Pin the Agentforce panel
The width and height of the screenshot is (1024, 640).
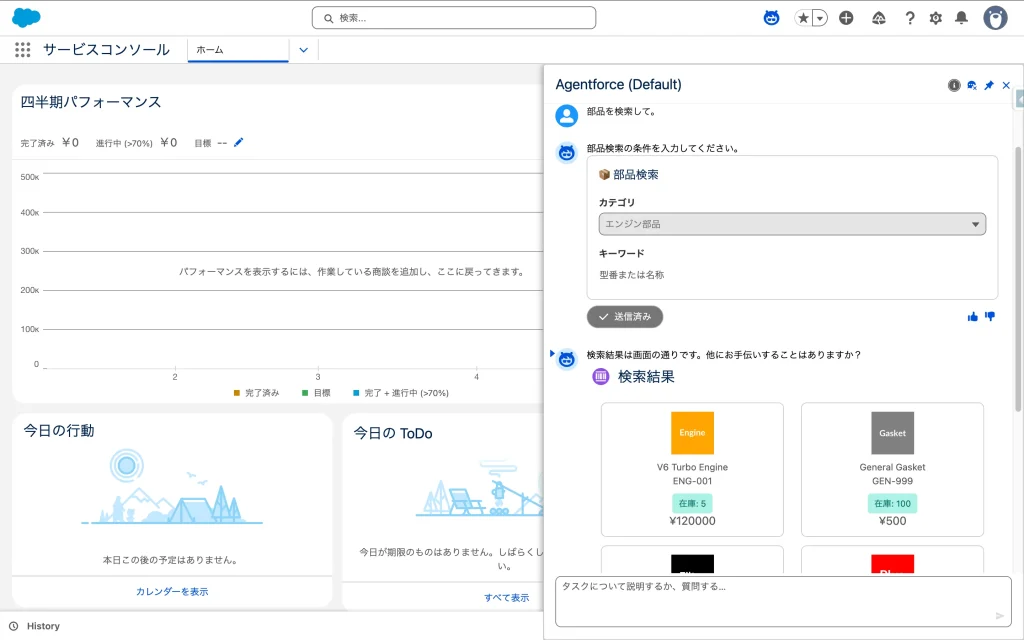(988, 86)
